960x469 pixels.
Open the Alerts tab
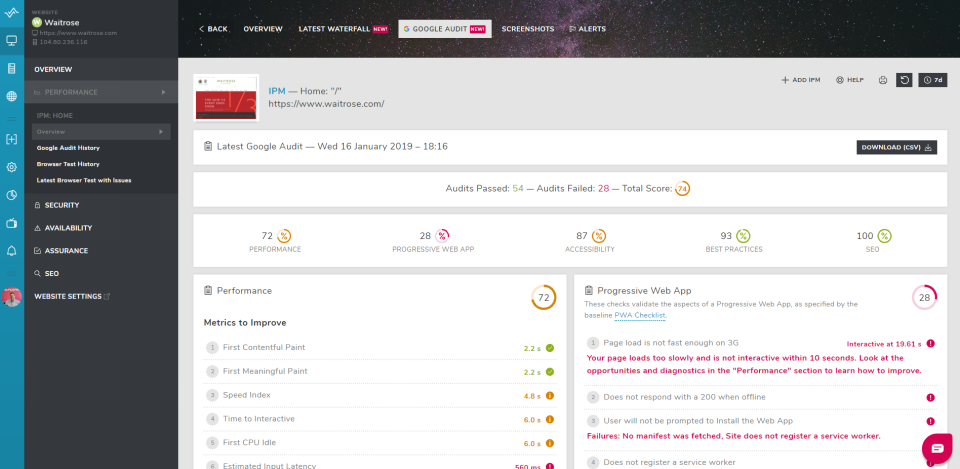pyautogui.click(x=588, y=29)
